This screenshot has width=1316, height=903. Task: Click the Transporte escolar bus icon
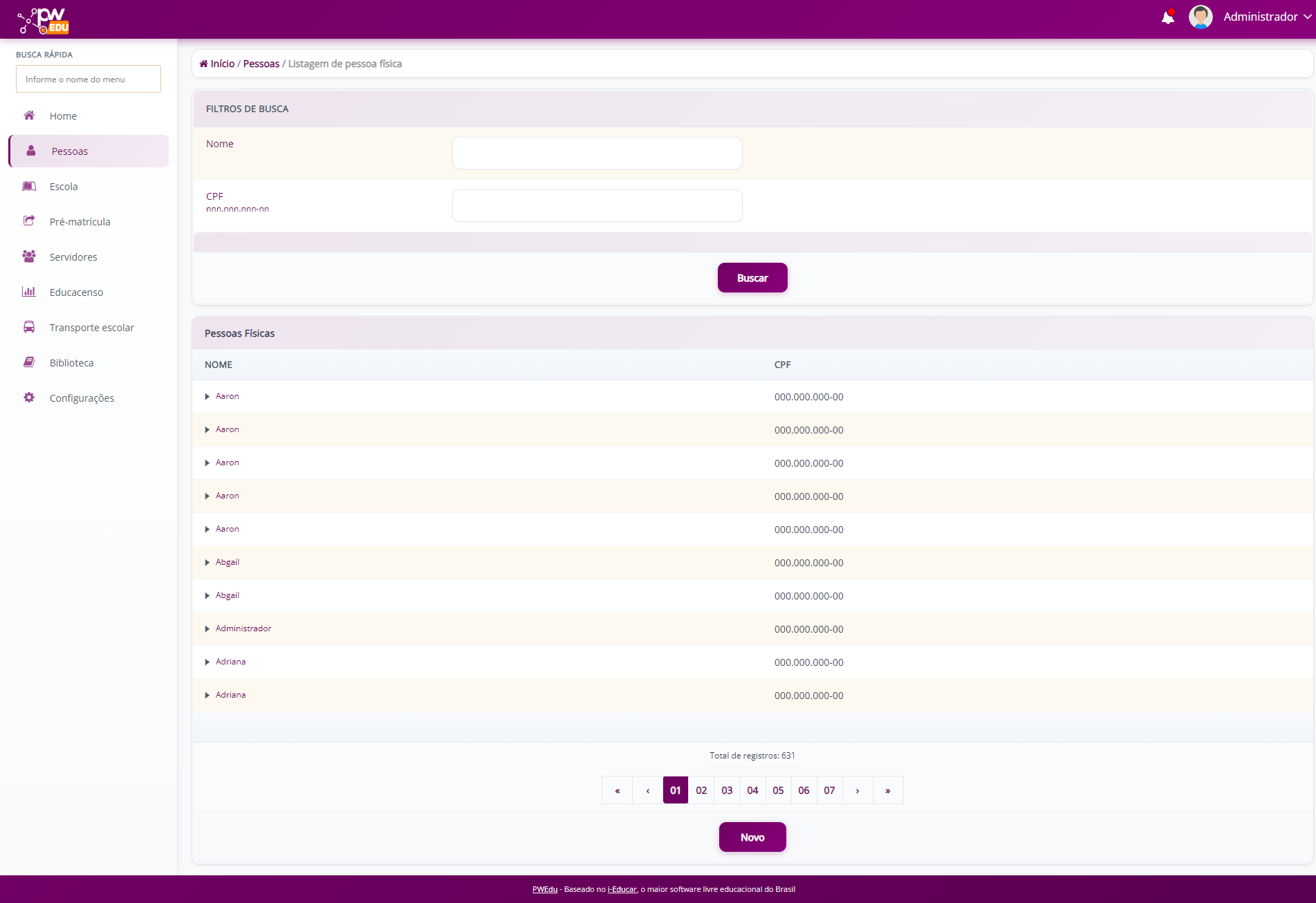coord(29,327)
